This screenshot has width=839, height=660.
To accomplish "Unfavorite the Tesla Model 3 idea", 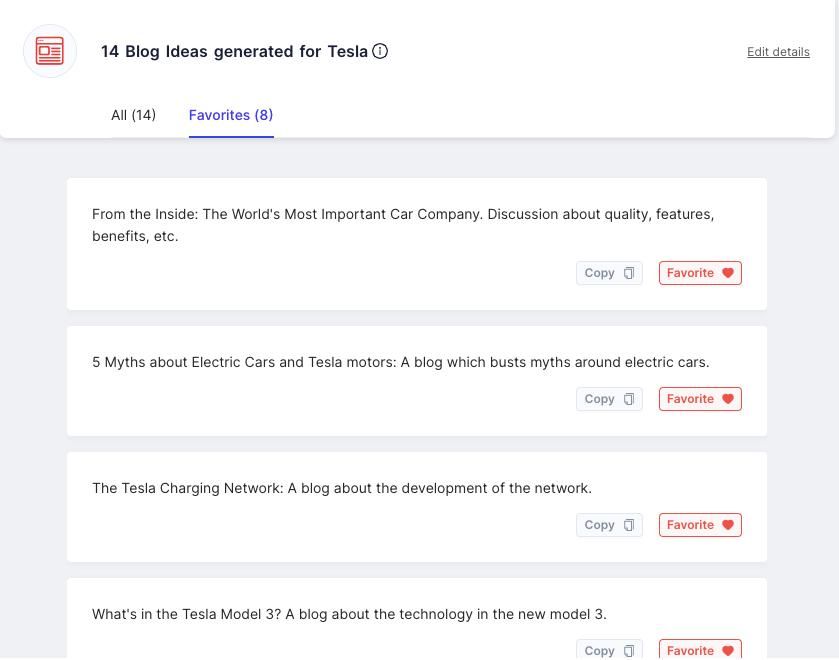I will click(700, 650).
